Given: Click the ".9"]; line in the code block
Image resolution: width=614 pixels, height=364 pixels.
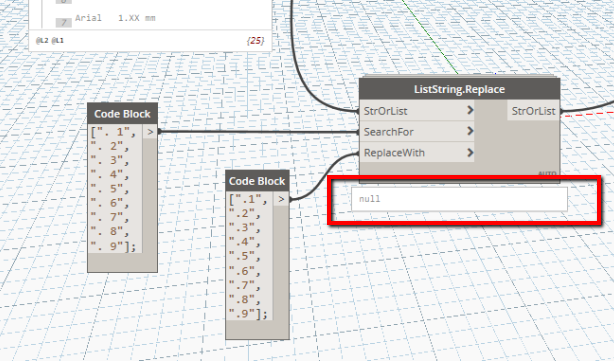Looking at the screenshot, I should (248, 314).
